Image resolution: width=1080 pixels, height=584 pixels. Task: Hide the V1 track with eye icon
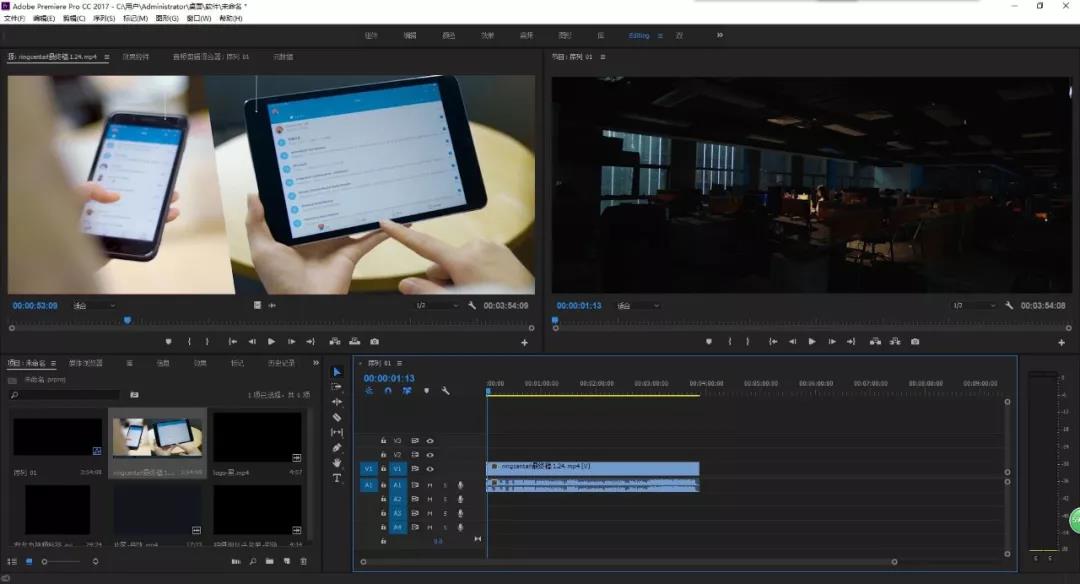click(x=430, y=468)
